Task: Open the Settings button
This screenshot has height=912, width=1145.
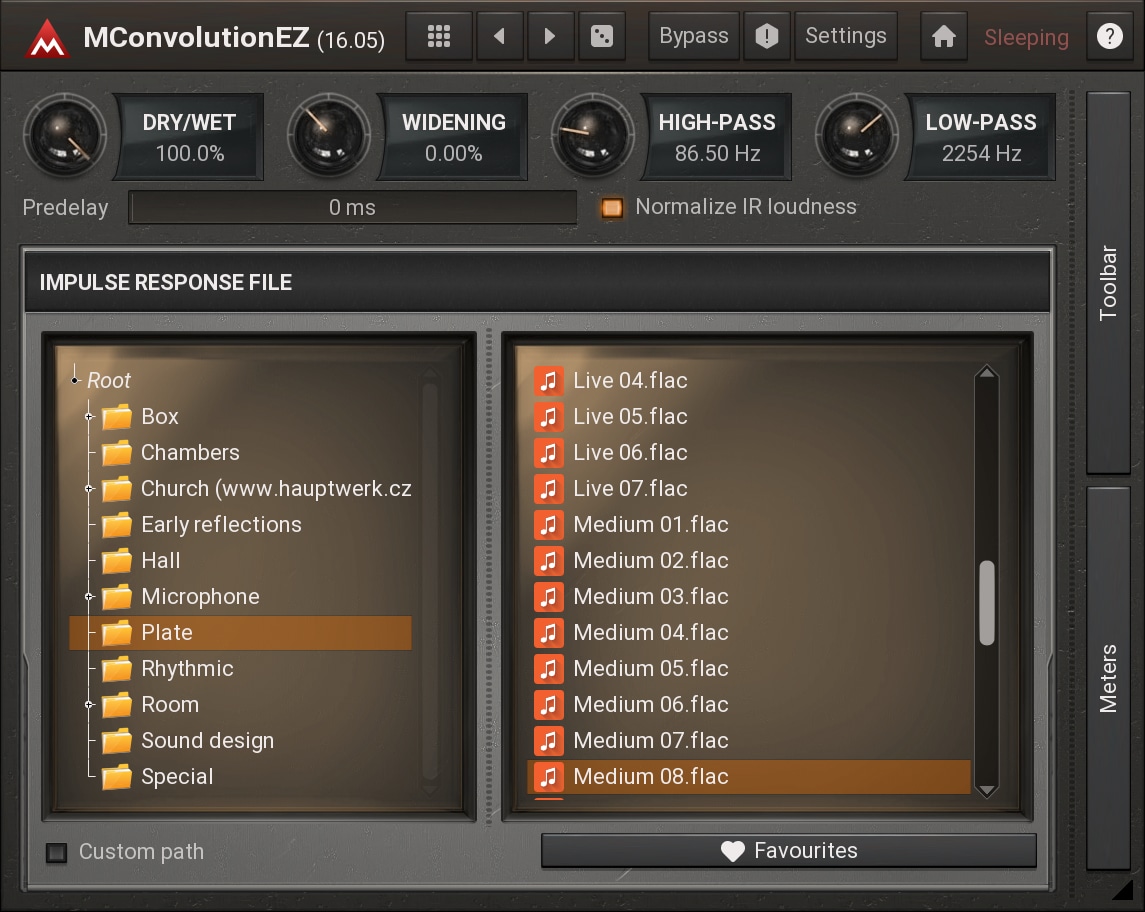Action: click(846, 36)
